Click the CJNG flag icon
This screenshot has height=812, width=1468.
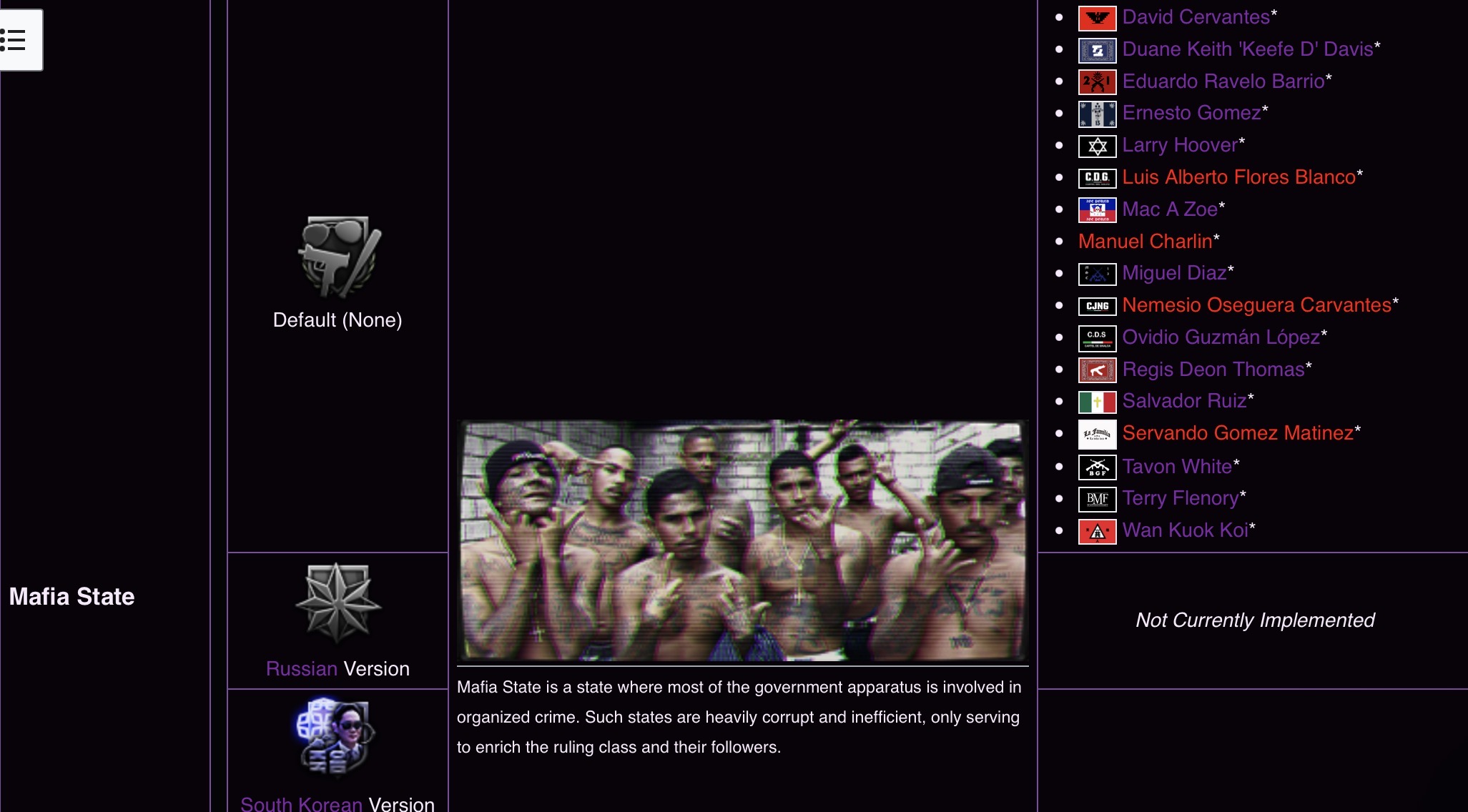1096,306
